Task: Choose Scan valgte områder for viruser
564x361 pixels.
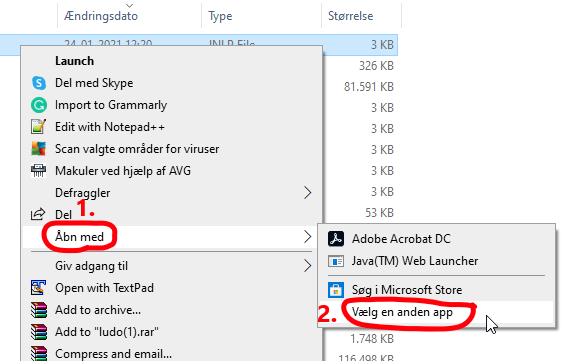Action: click(x=172, y=149)
